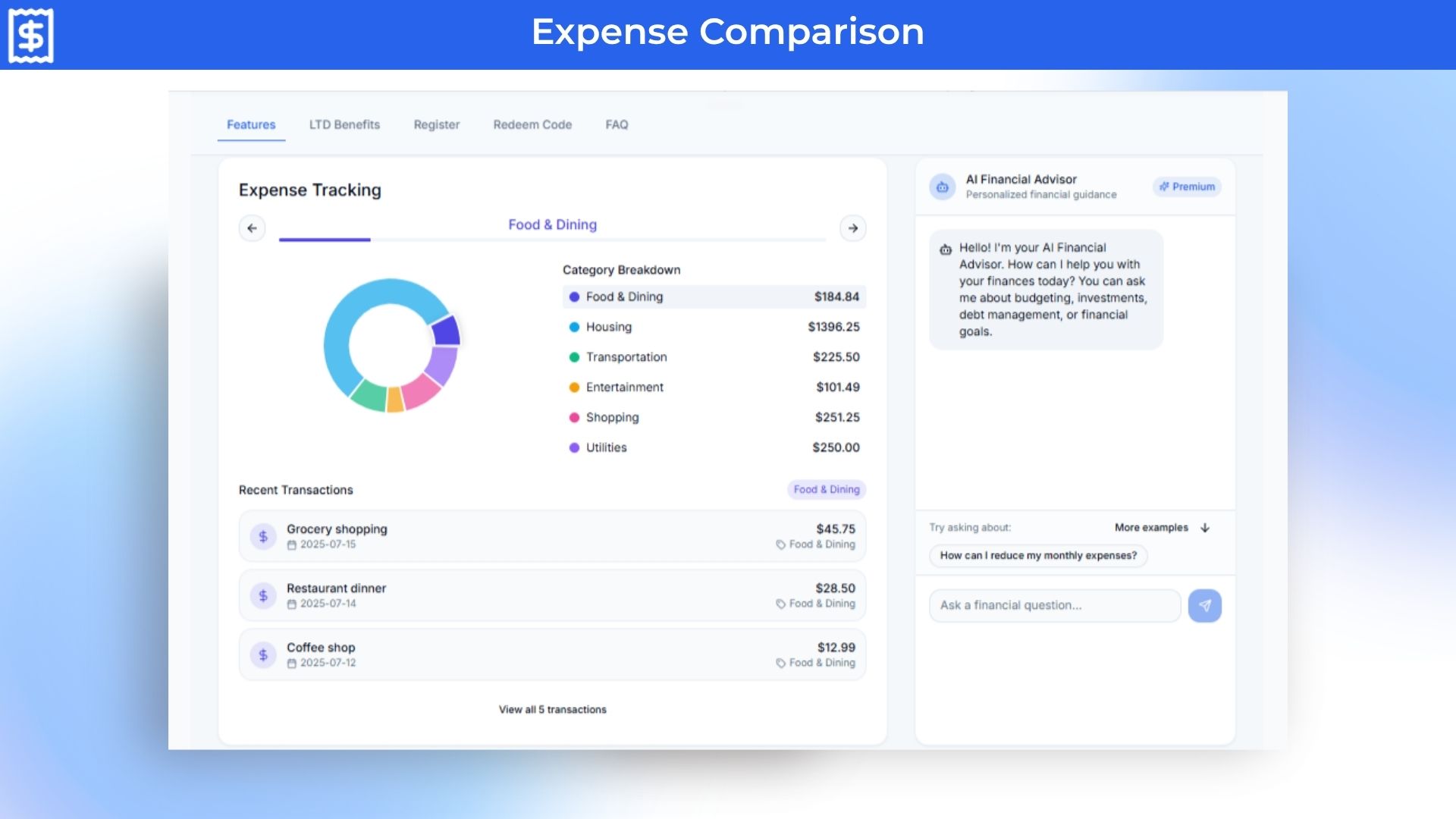Click the Grocery shopping dollar icon

(263, 536)
